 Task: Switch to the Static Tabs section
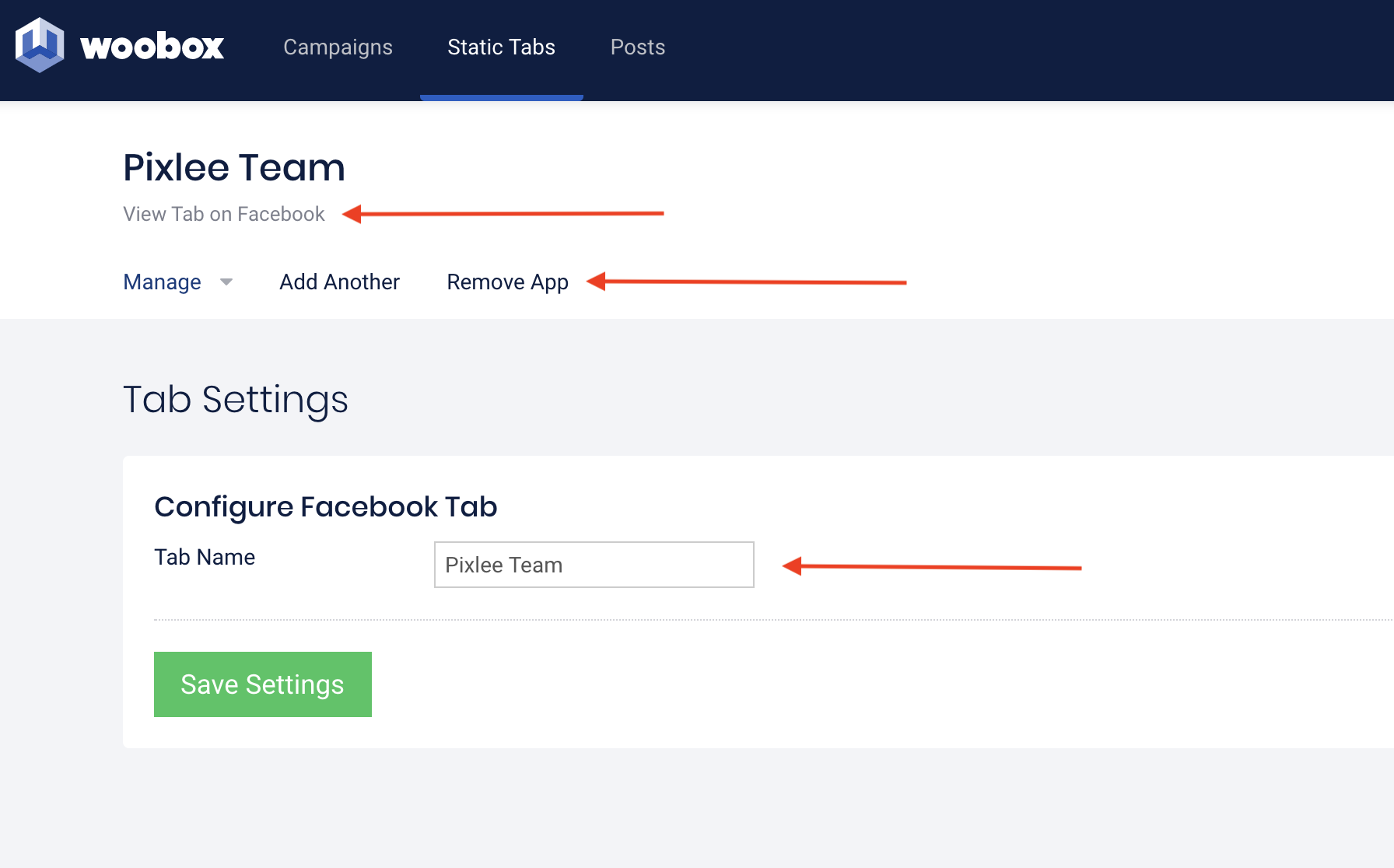pos(501,47)
